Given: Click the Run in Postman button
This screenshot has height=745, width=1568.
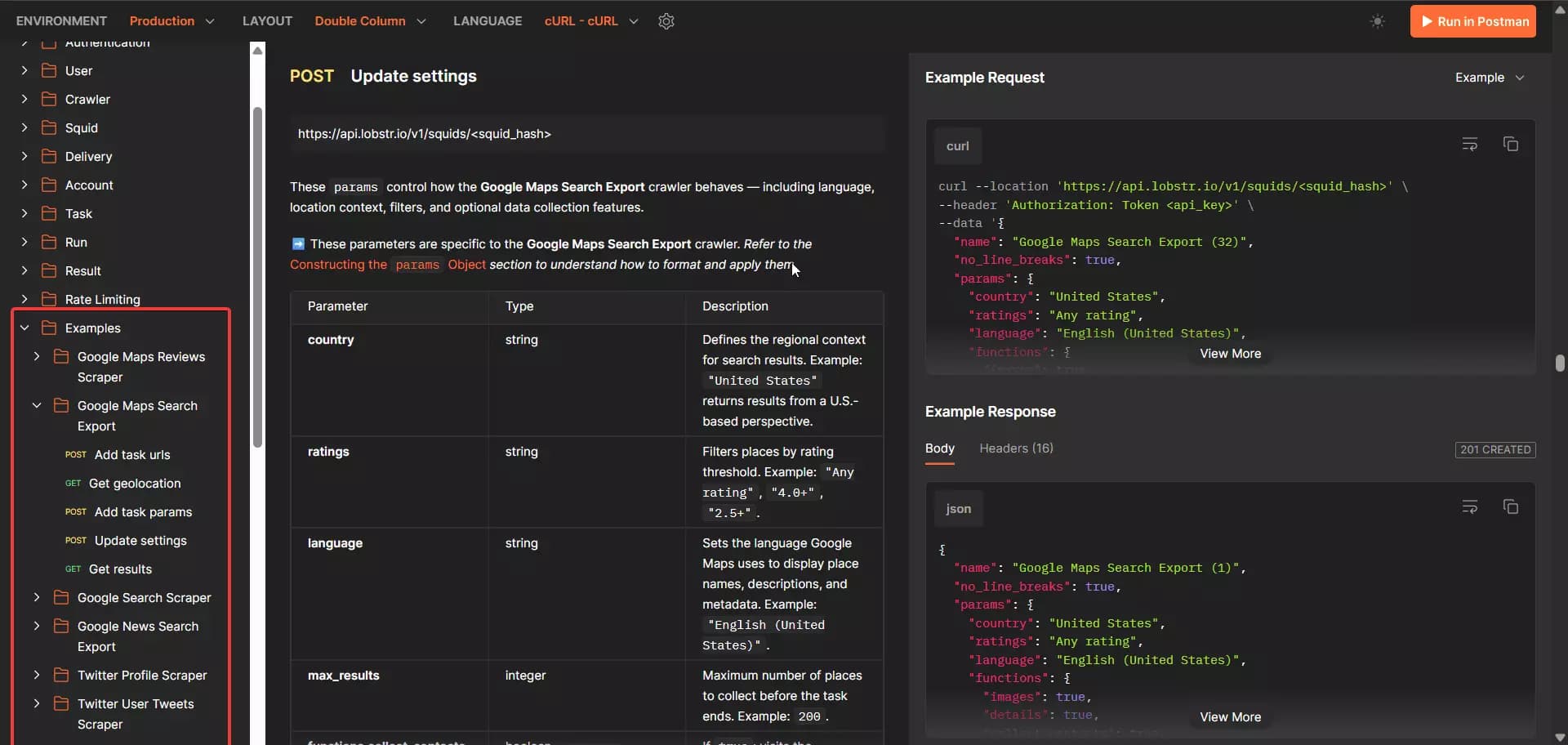Looking at the screenshot, I should click(x=1474, y=21).
